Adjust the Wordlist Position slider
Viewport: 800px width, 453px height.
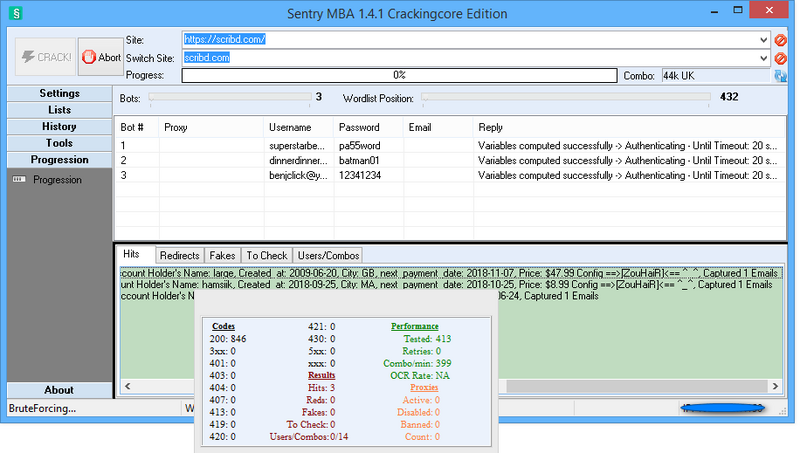tap(566, 97)
